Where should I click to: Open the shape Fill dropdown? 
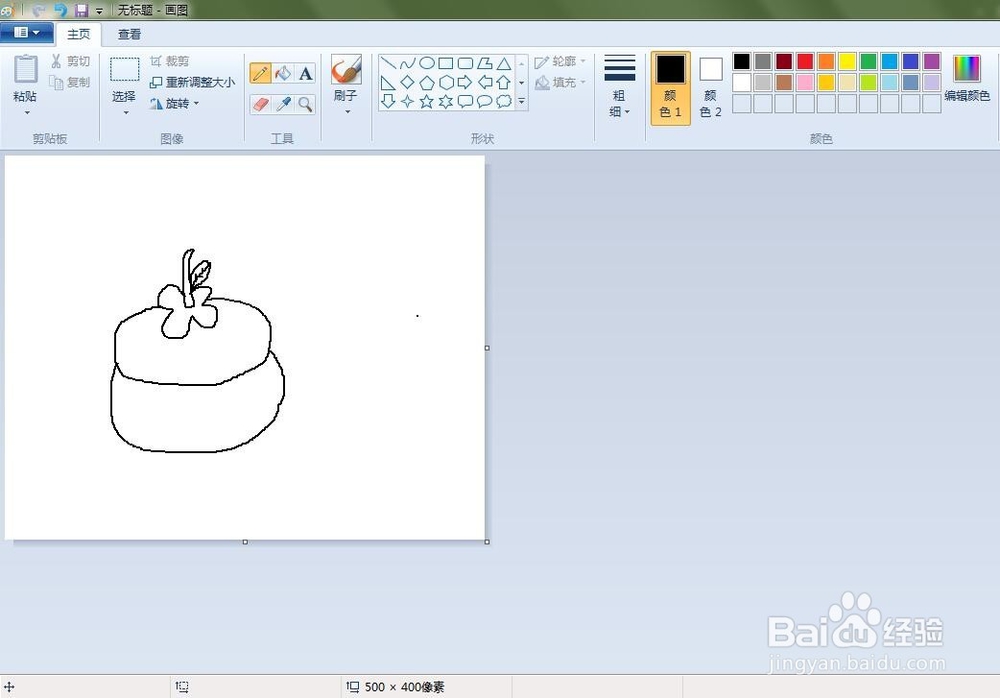pos(560,82)
